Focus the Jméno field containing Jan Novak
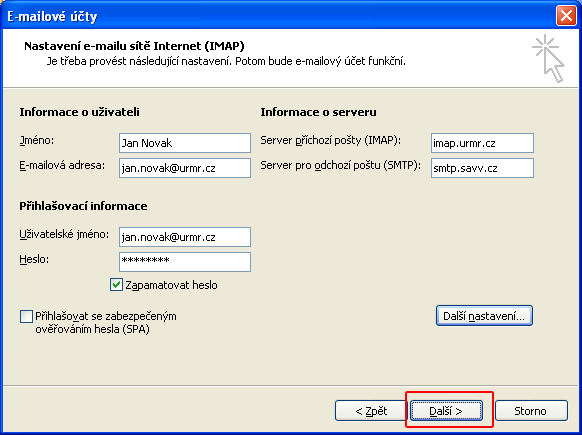This screenshot has height=435, width=582. [185, 143]
